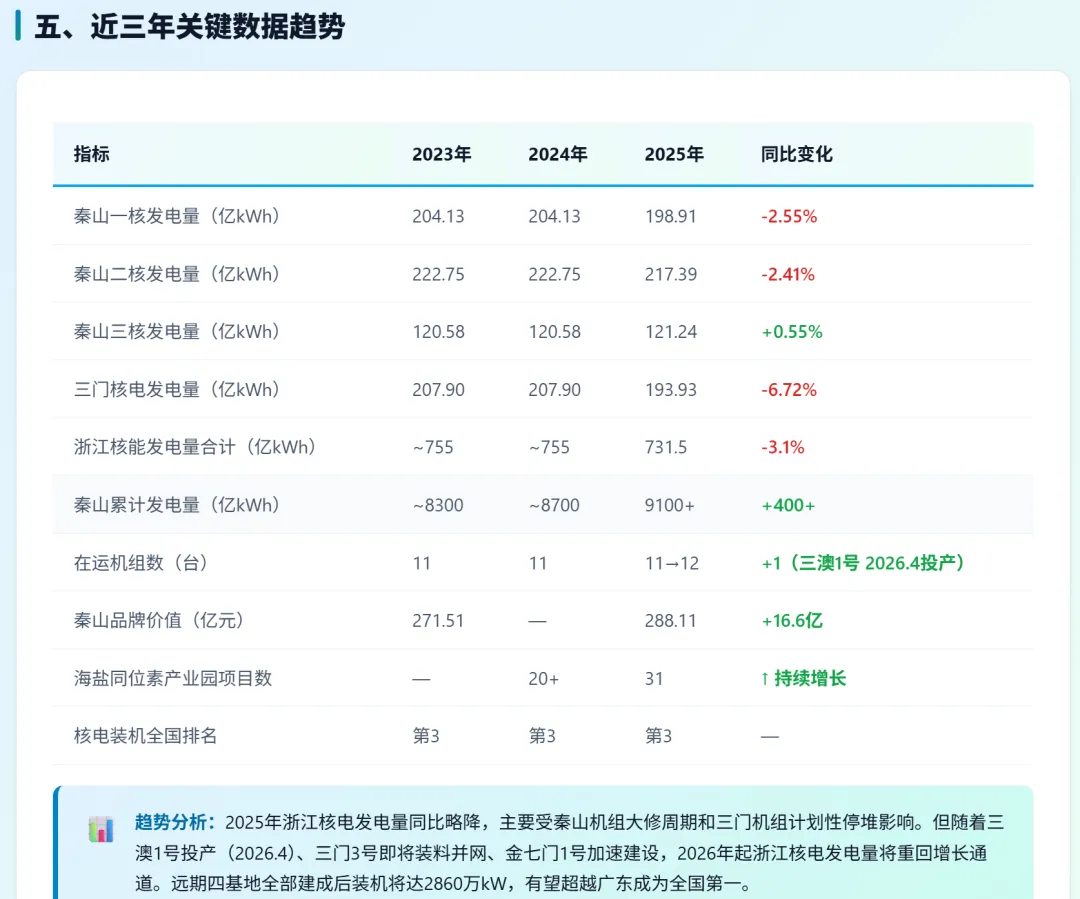Click the -6.72% change value
The width and height of the screenshot is (1080, 899).
coord(789,390)
